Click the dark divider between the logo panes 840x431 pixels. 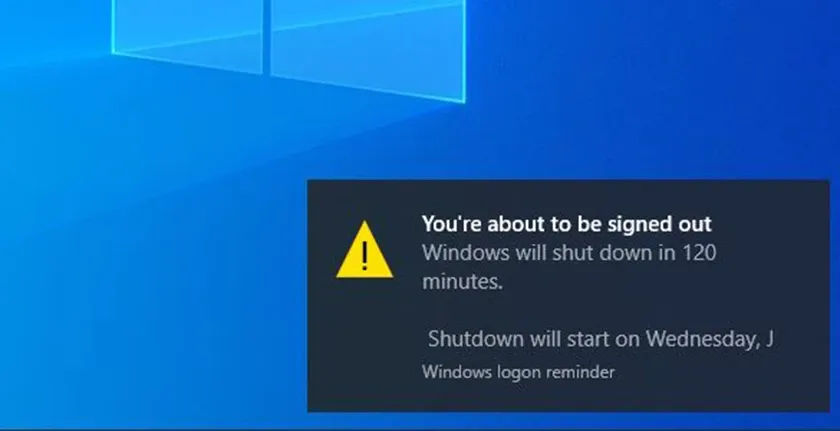click(x=267, y=36)
